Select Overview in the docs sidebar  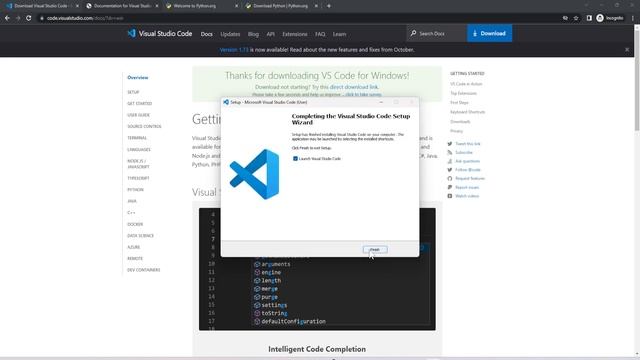(x=138, y=78)
